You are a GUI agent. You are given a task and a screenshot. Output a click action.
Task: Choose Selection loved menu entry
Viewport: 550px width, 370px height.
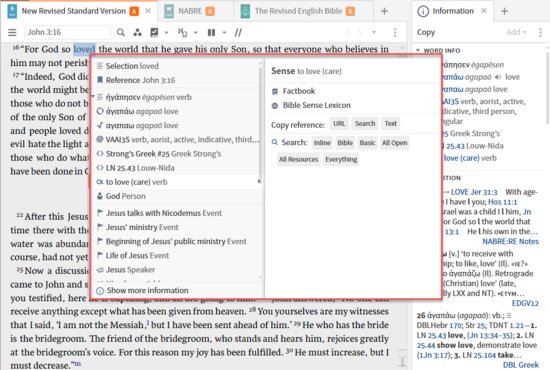point(176,66)
